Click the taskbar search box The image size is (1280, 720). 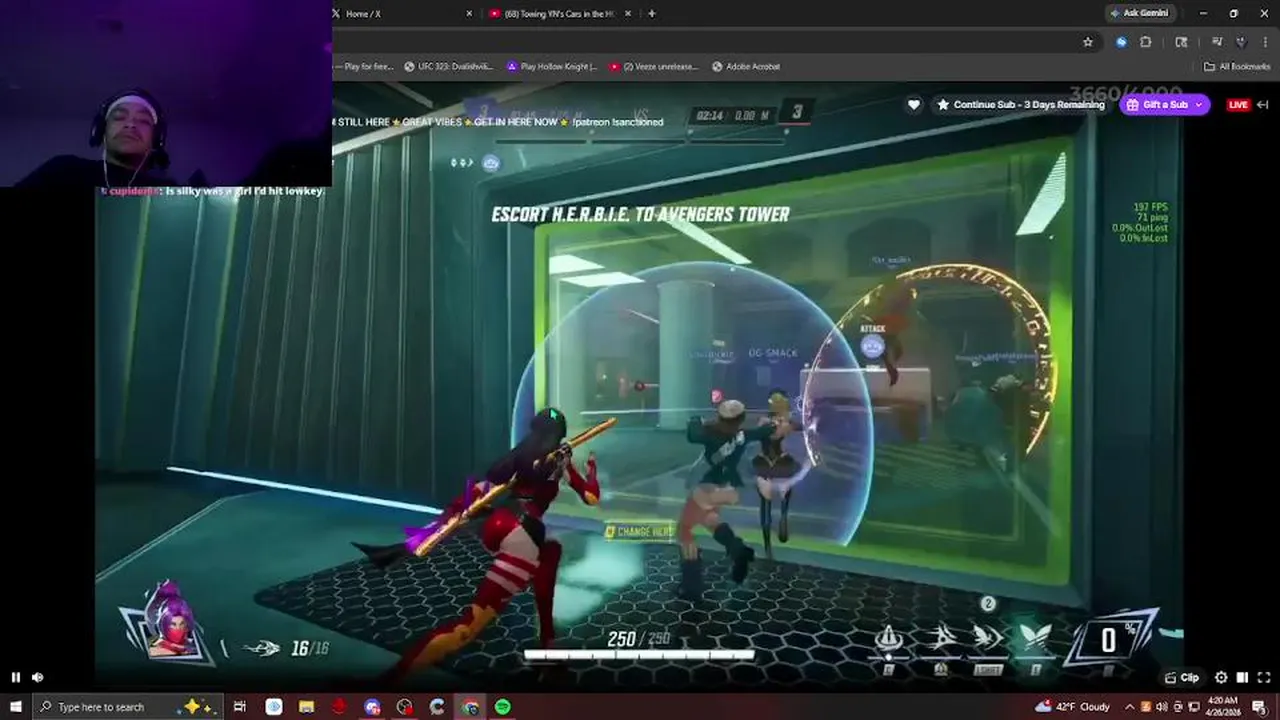click(127, 707)
